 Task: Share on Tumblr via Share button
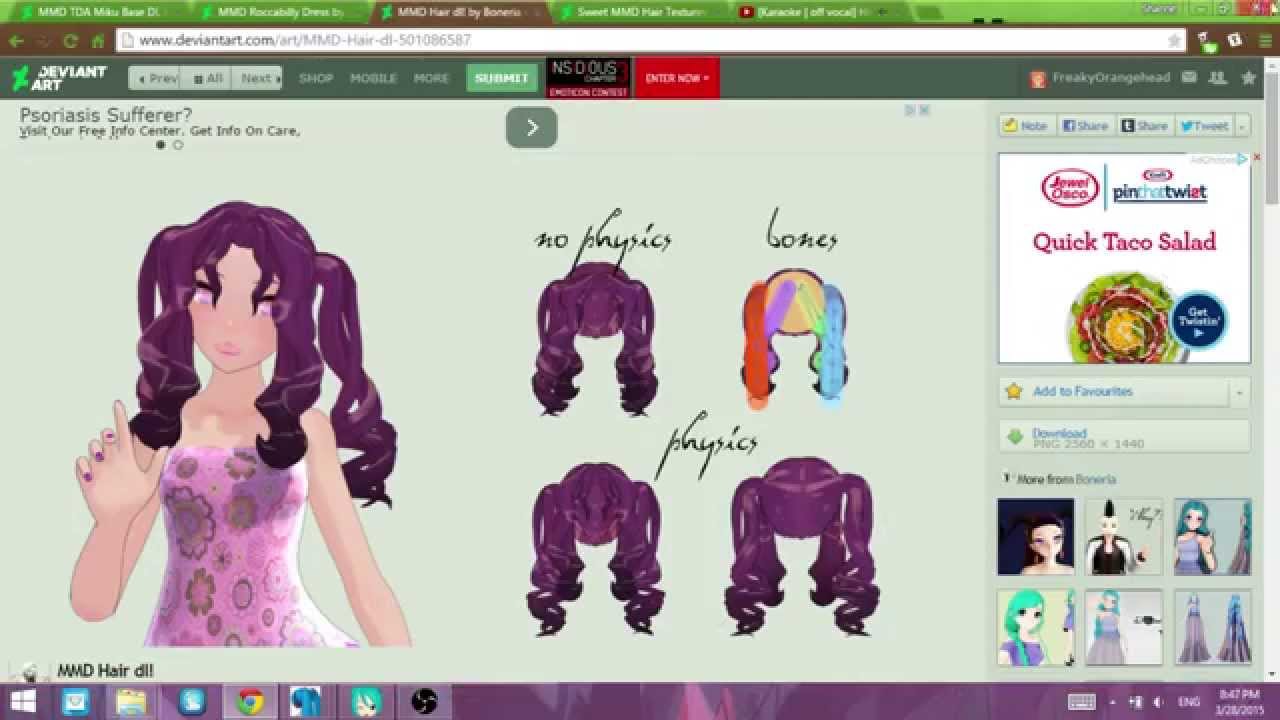[x=1145, y=126]
